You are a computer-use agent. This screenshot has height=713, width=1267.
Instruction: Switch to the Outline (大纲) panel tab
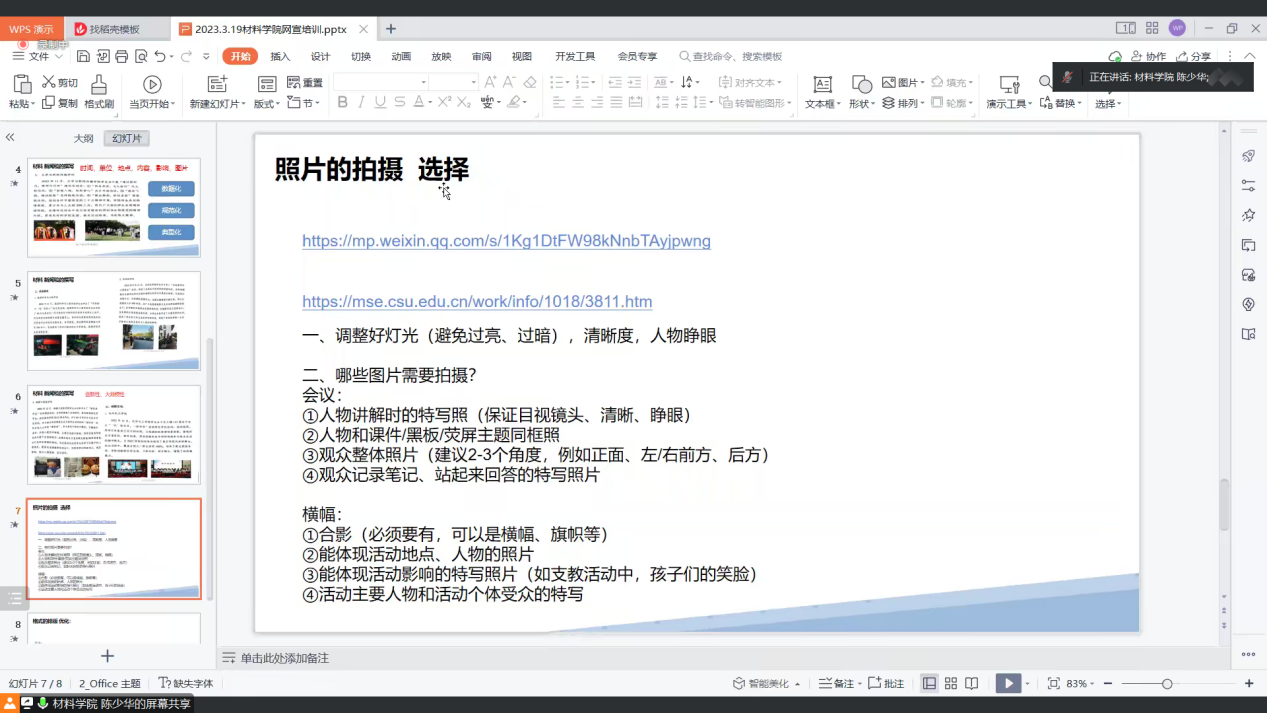click(x=83, y=138)
